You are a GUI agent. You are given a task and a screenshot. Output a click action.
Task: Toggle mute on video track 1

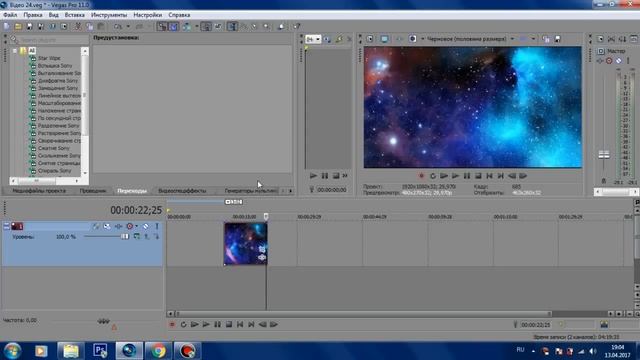(x=146, y=226)
